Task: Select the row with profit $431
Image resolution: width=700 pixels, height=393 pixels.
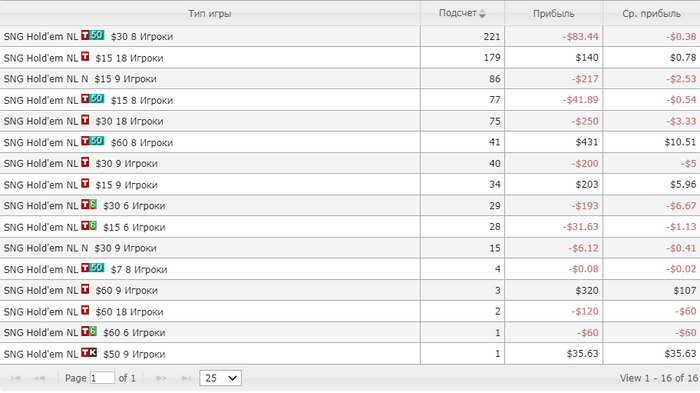Action: pos(350,142)
